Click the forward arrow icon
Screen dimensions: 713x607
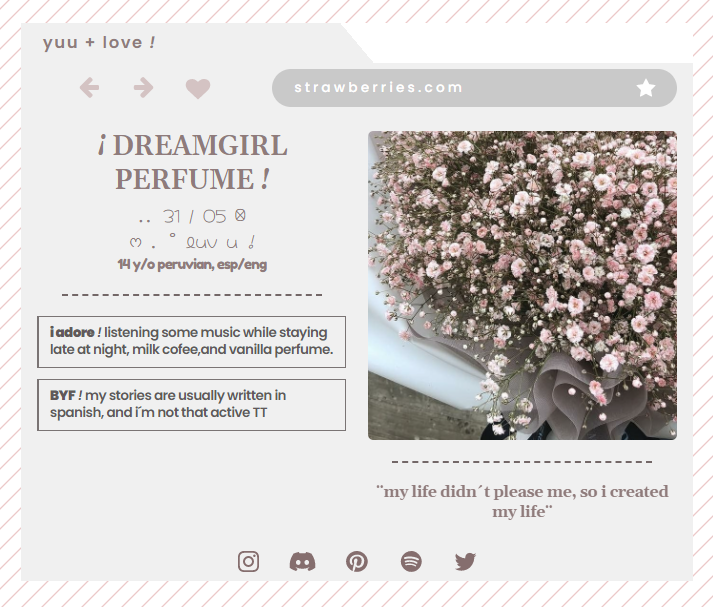click(143, 88)
